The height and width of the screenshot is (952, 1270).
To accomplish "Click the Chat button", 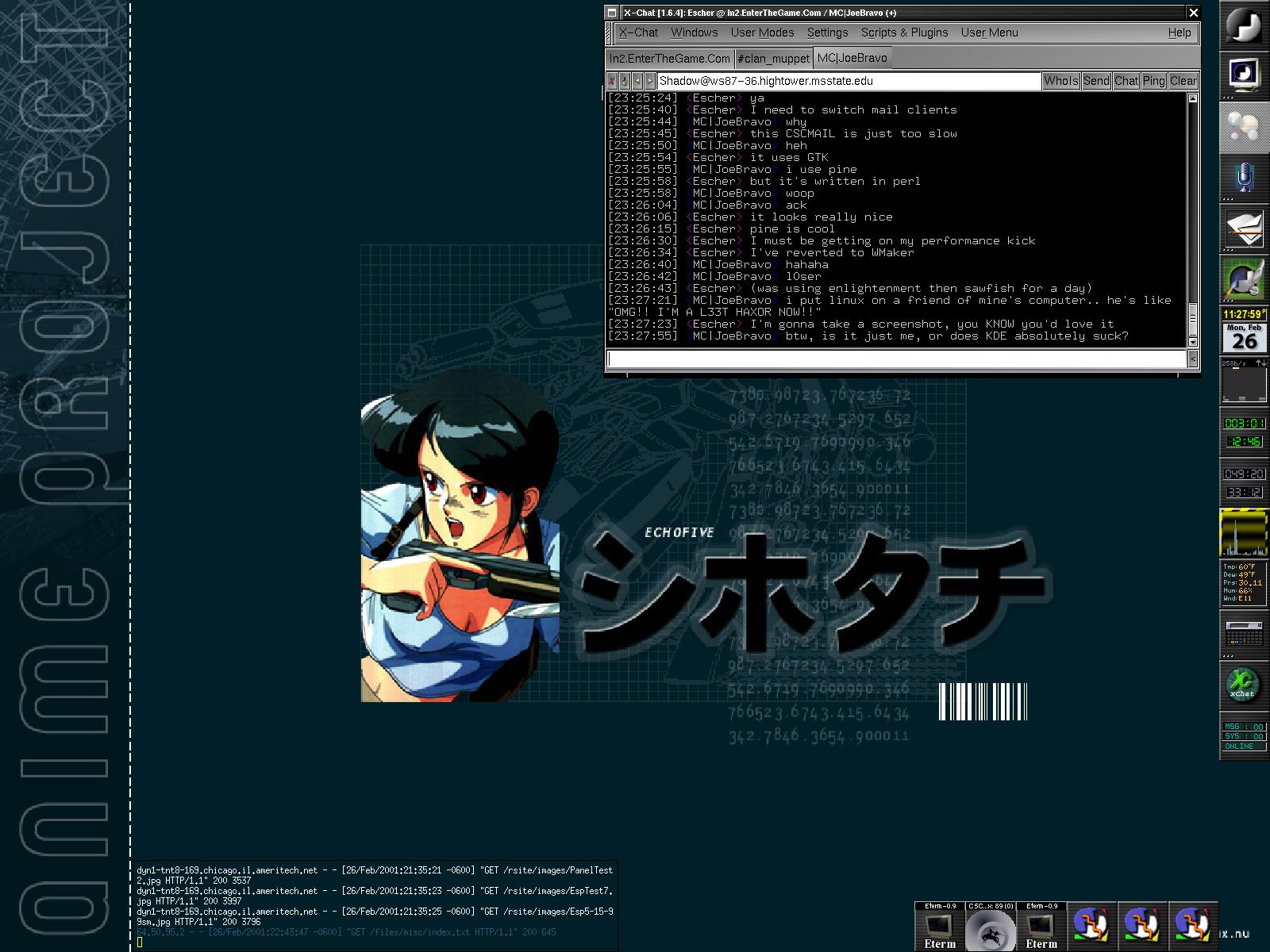I will point(1126,81).
